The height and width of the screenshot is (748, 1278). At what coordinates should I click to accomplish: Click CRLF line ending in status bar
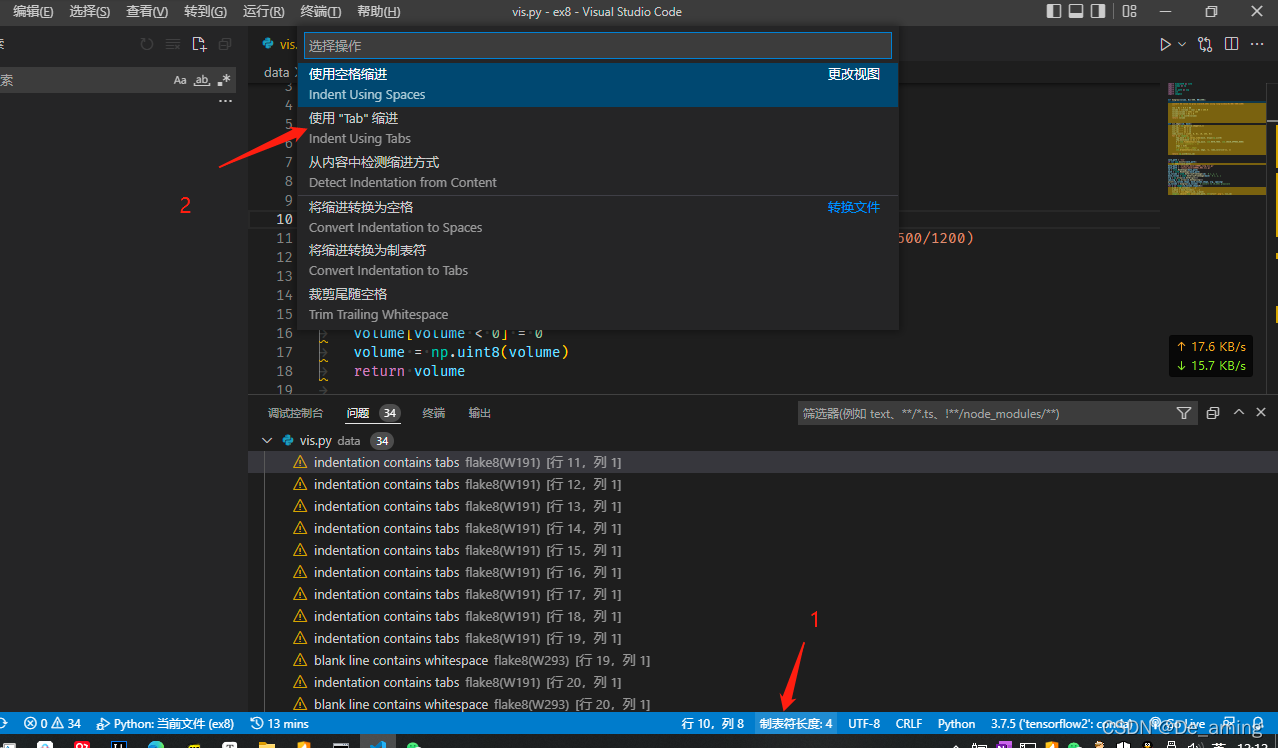pyautogui.click(x=909, y=723)
